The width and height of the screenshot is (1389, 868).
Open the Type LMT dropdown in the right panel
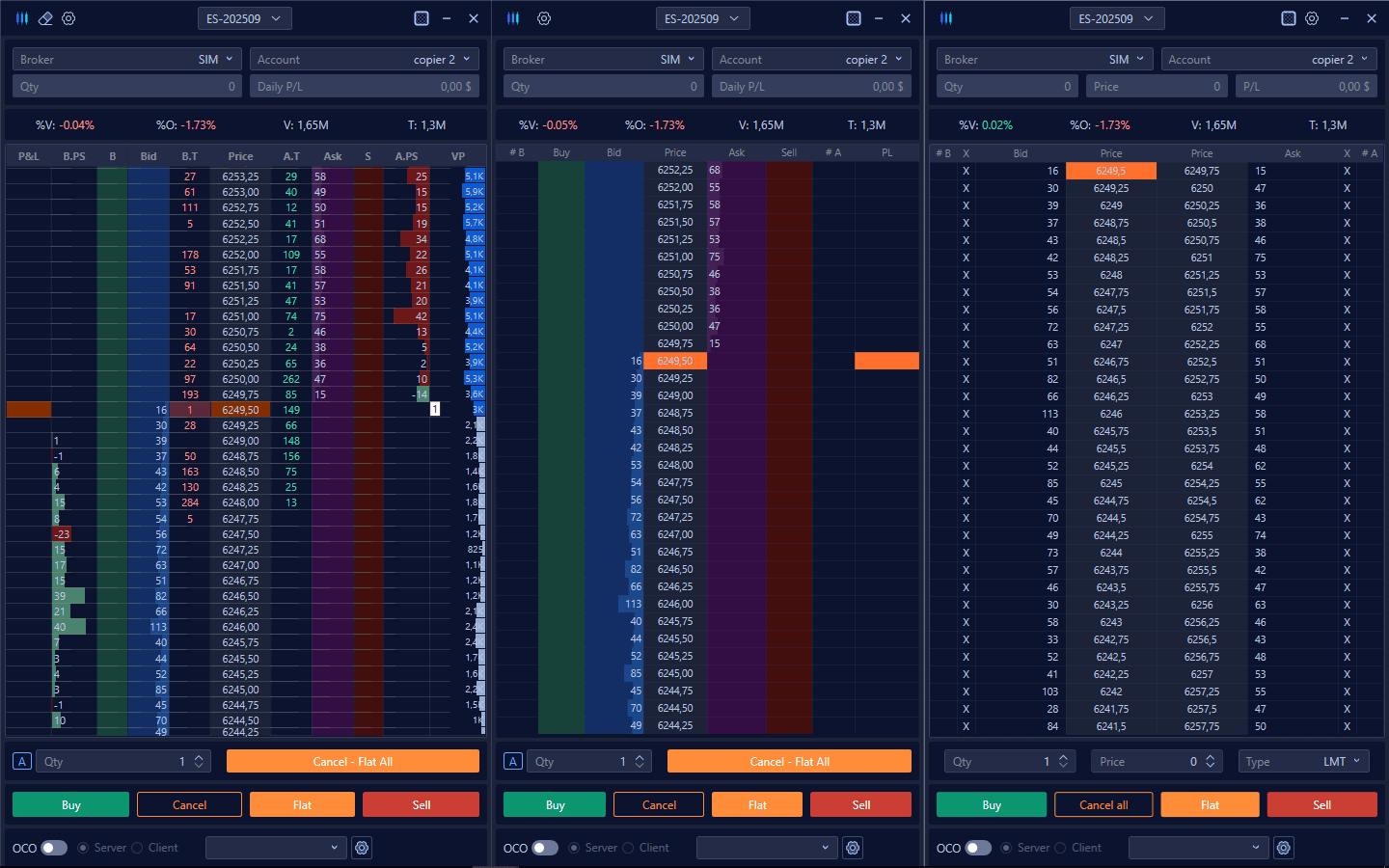(1303, 761)
